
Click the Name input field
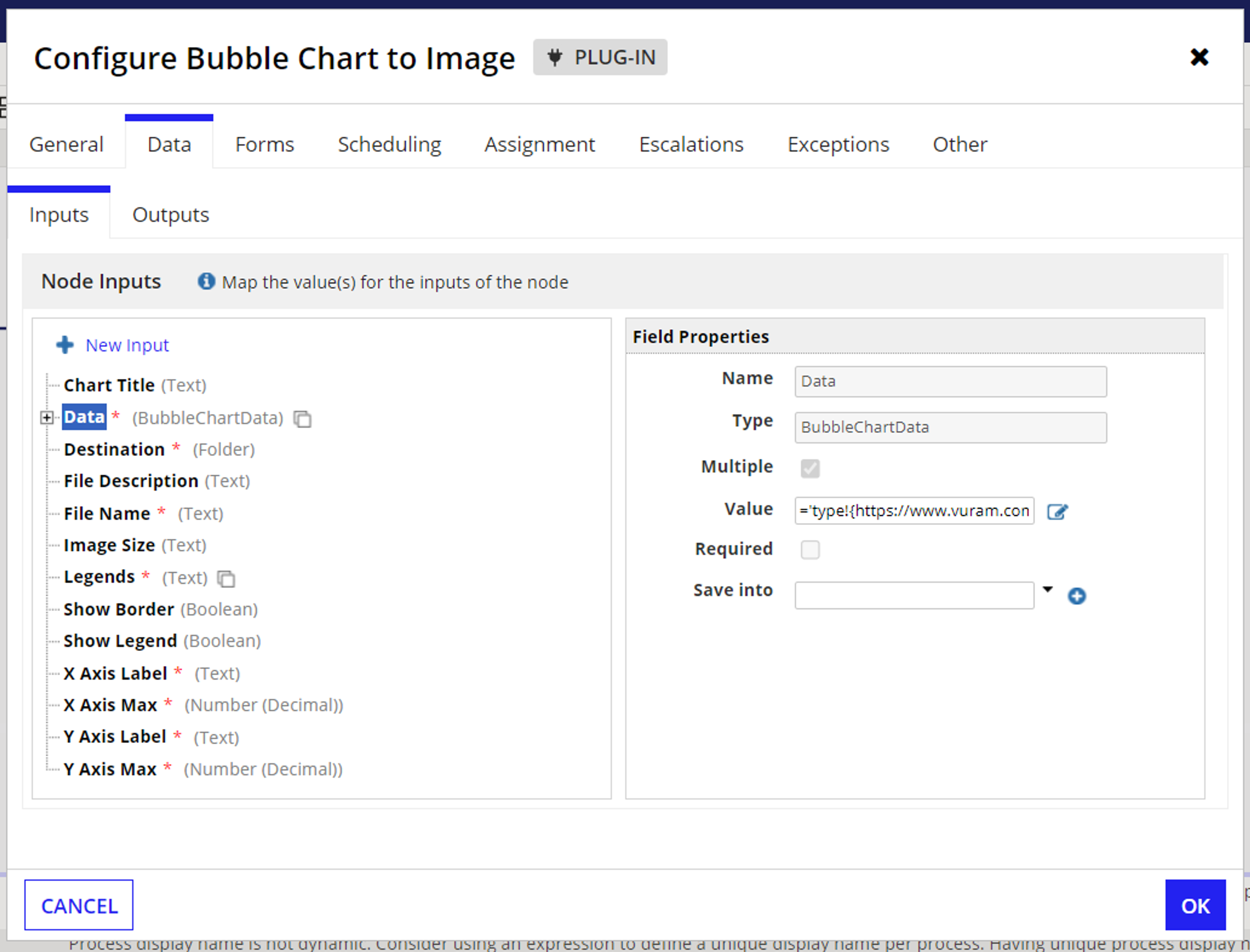click(x=950, y=381)
